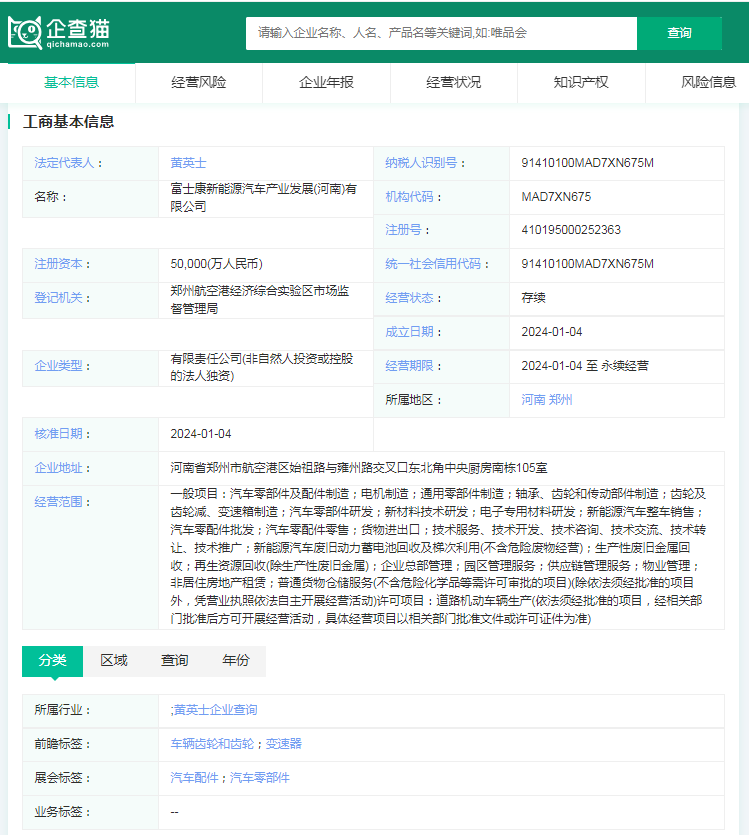
Task: Click the 机构代码 label
Action: 409,197
